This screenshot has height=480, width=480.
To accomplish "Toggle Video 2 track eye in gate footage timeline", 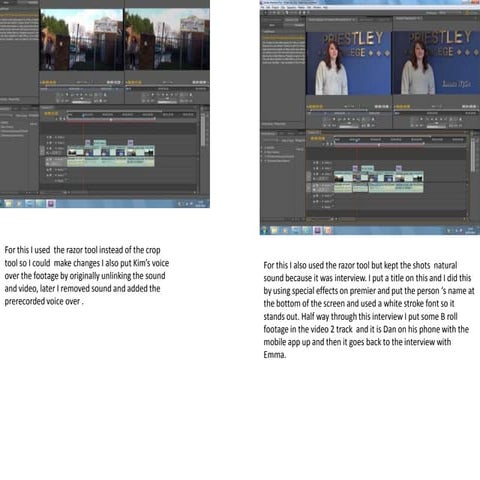I will (x=47, y=143).
